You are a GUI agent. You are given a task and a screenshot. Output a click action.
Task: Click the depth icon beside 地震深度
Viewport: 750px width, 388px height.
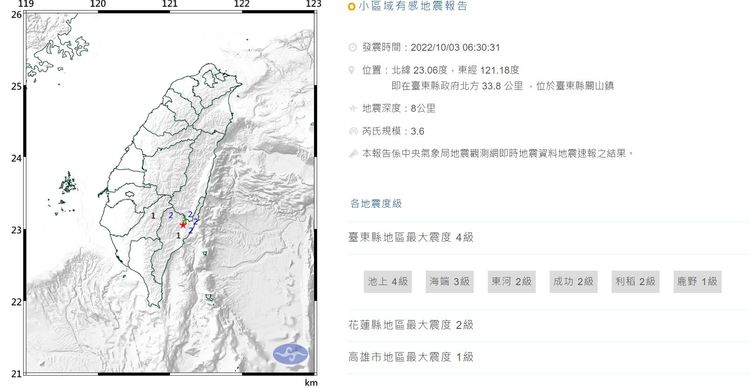pyautogui.click(x=353, y=109)
